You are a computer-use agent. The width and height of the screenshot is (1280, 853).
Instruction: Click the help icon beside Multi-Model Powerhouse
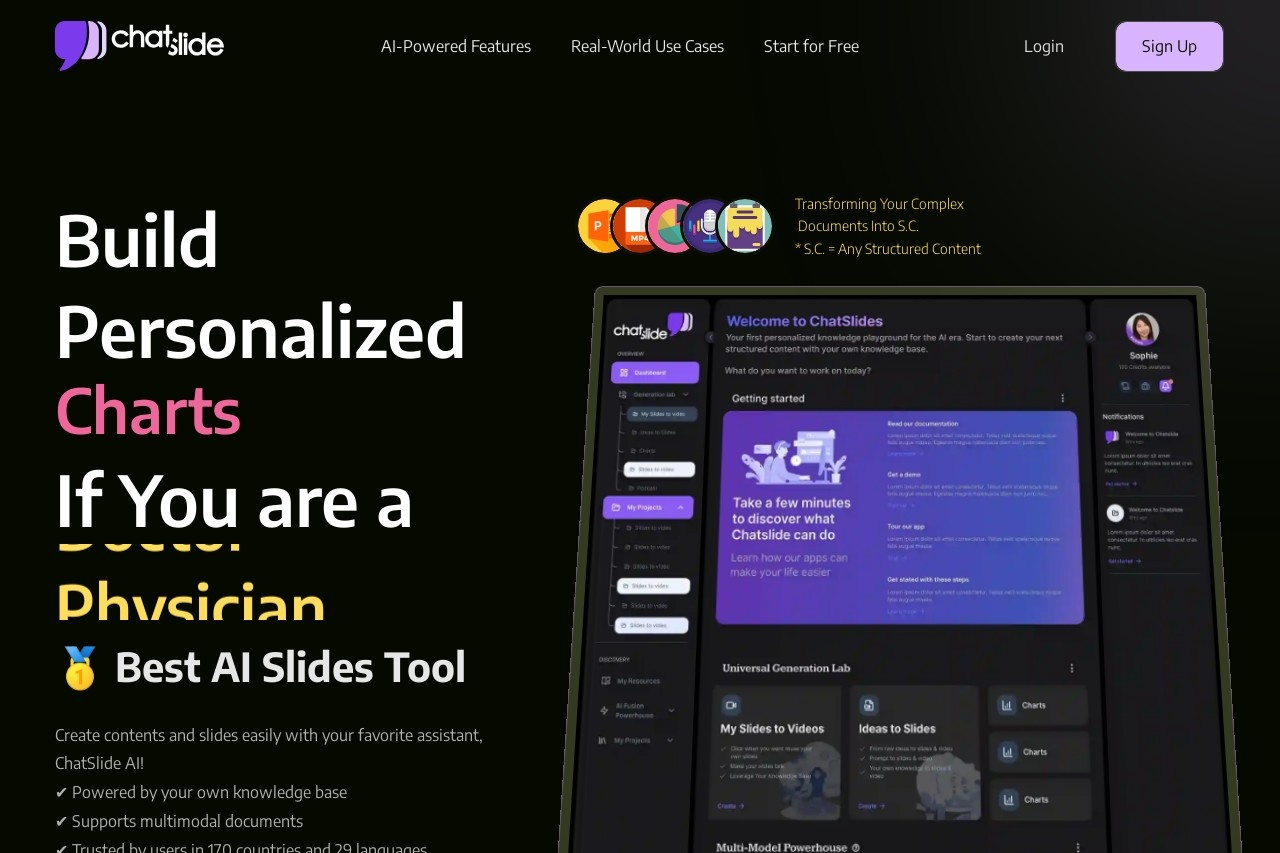[x=855, y=847]
